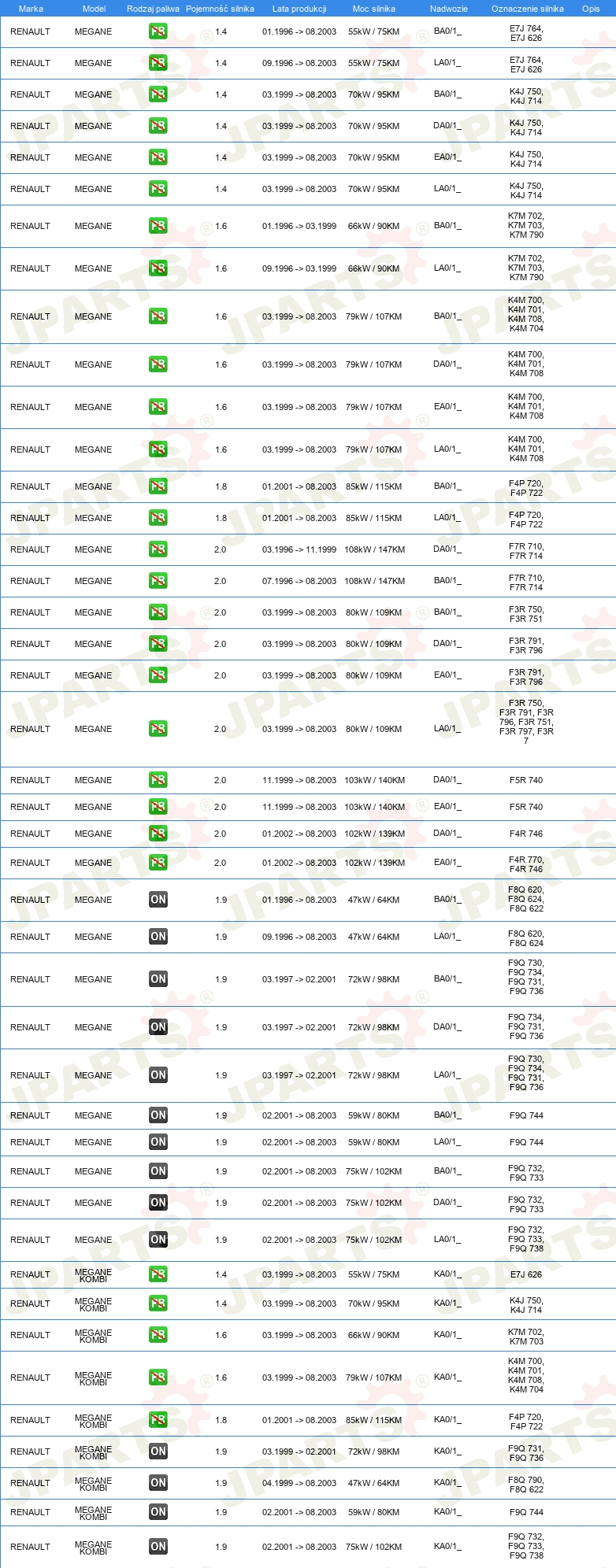The height and width of the screenshot is (1568, 616).
Task: Select F9Q 744 code in Megane Kombi row
Action: 526,1512
